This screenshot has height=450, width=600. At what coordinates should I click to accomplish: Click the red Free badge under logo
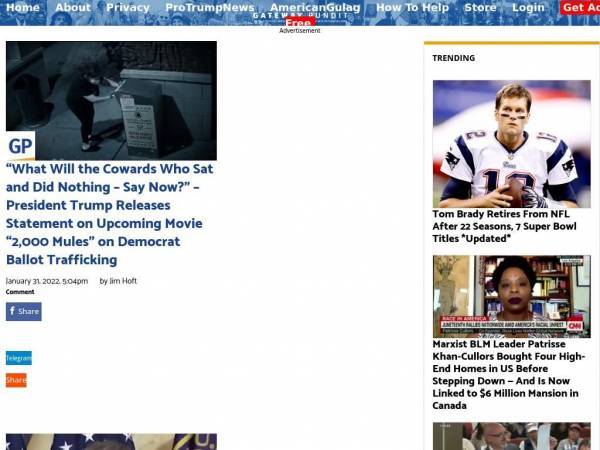(300, 23)
